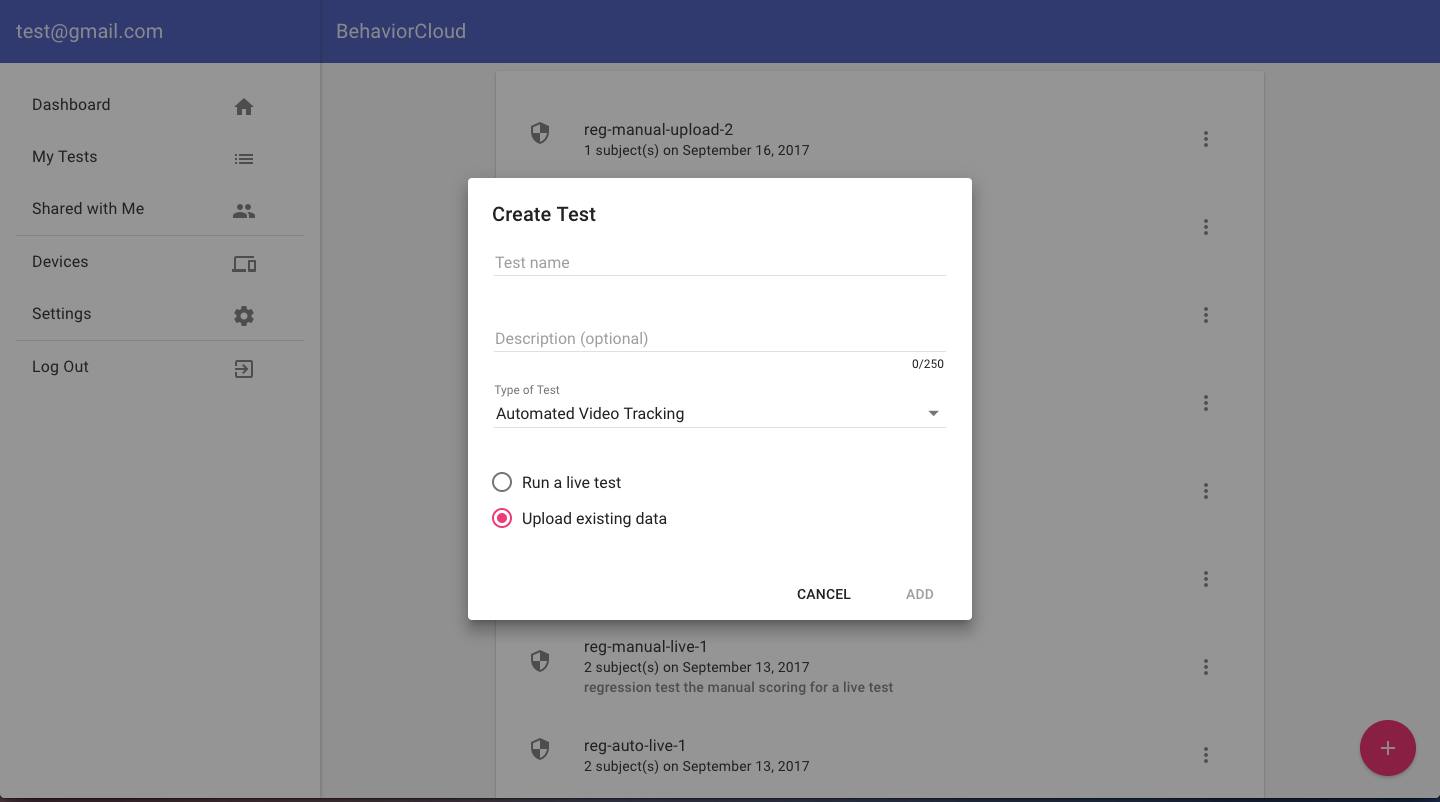Click the Dashboard home icon
The image size is (1440, 802).
coord(244,107)
